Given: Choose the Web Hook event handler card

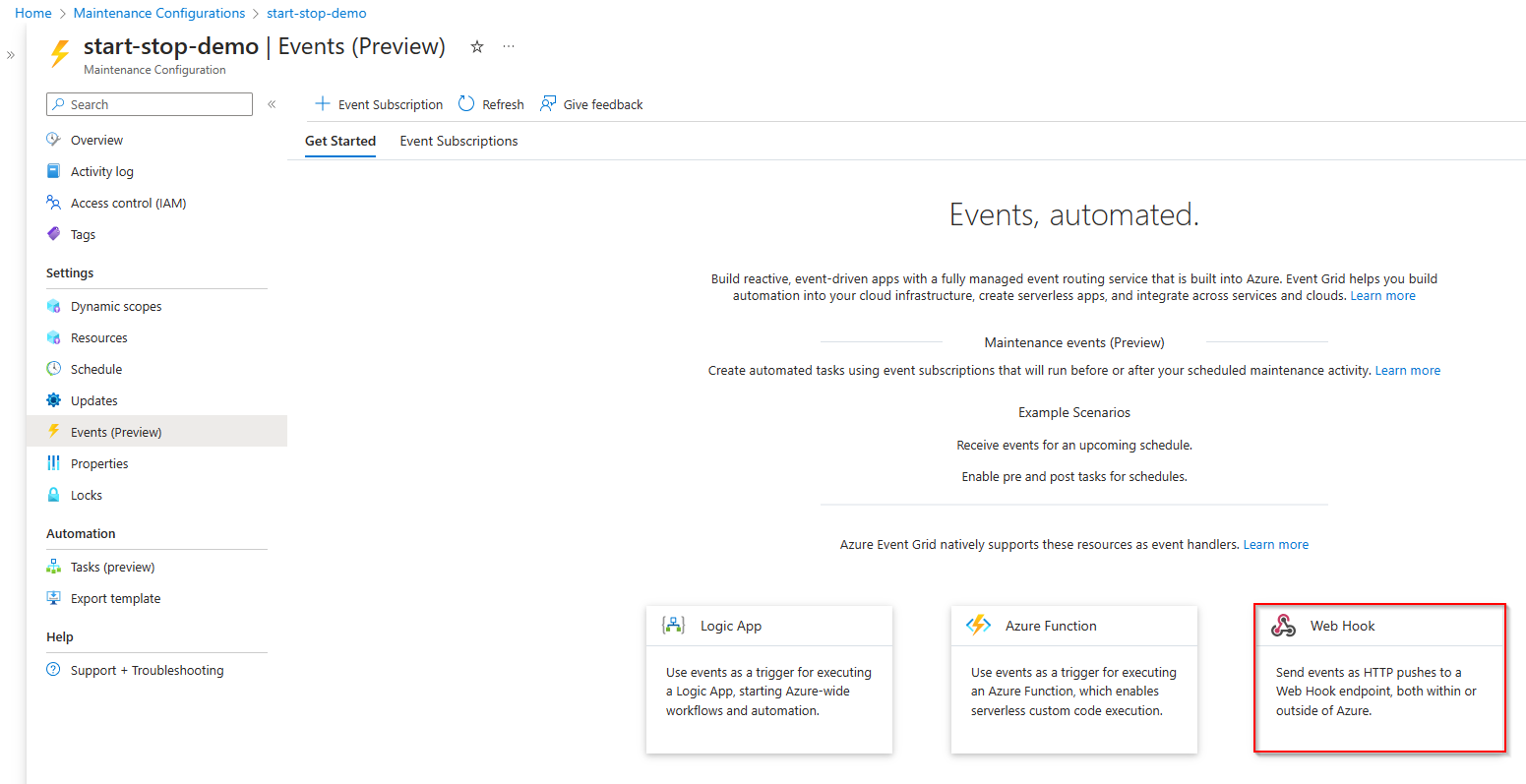Looking at the screenshot, I should point(1379,680).
